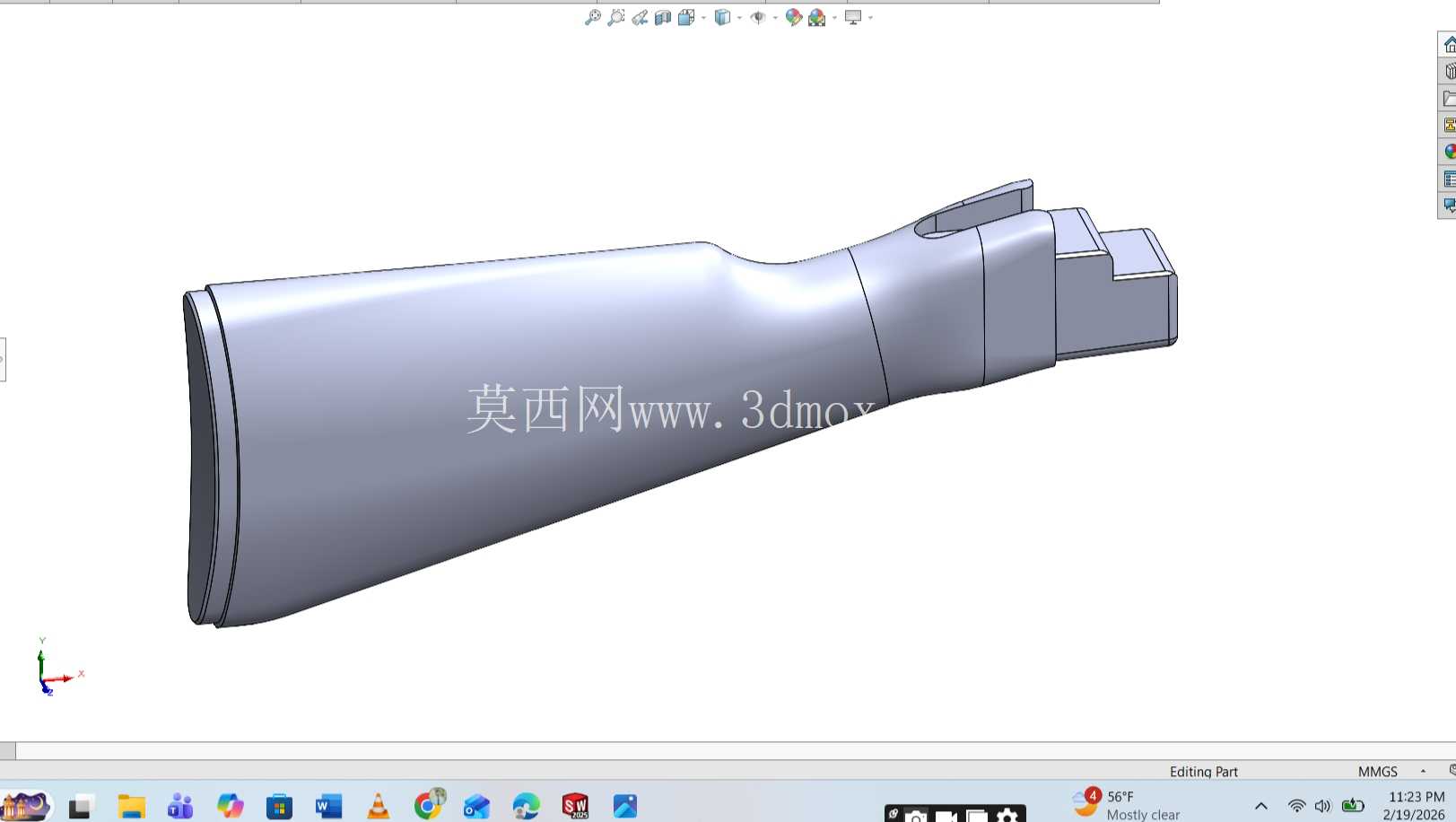Expand the View Settings dropdown arrow
1456x822 pixels.
(x=870, y=18)
